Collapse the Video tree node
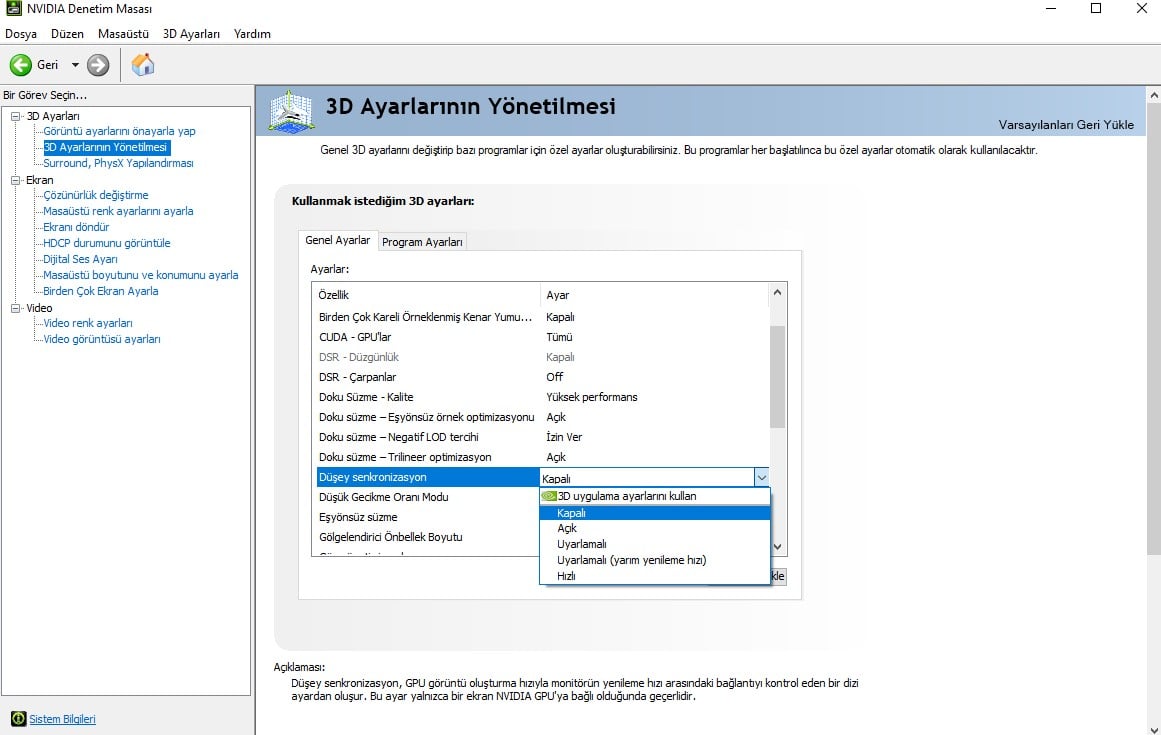The image size is (1161, 735). [x=16, y=308]
